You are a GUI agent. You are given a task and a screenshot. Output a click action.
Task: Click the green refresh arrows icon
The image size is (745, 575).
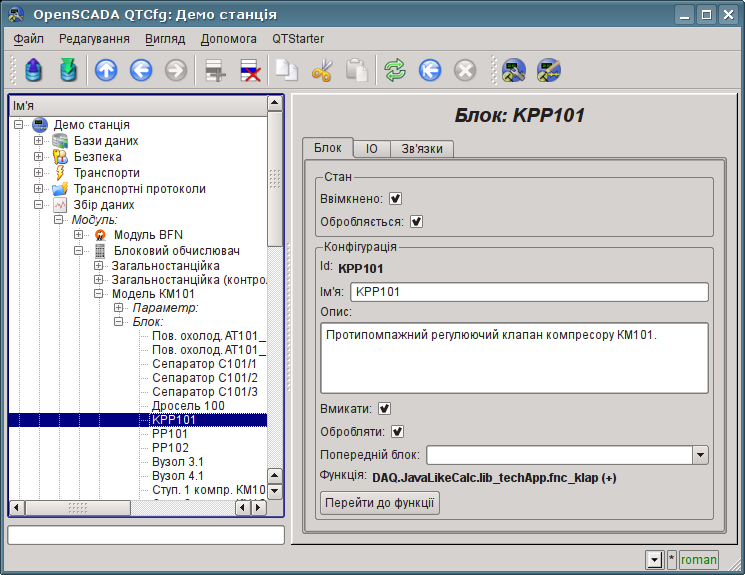[396, 70]
